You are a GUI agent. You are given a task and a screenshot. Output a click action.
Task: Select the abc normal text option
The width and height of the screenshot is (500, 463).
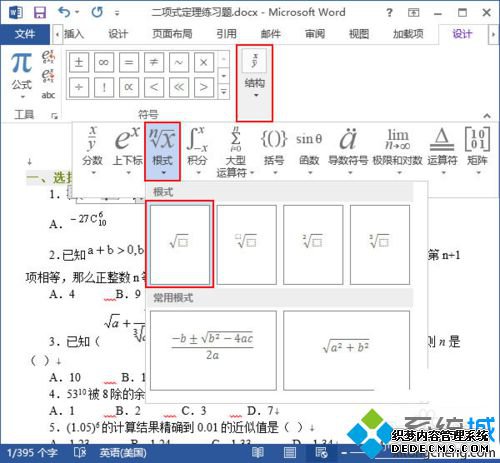pyautogui.click(x=48, y=95)
